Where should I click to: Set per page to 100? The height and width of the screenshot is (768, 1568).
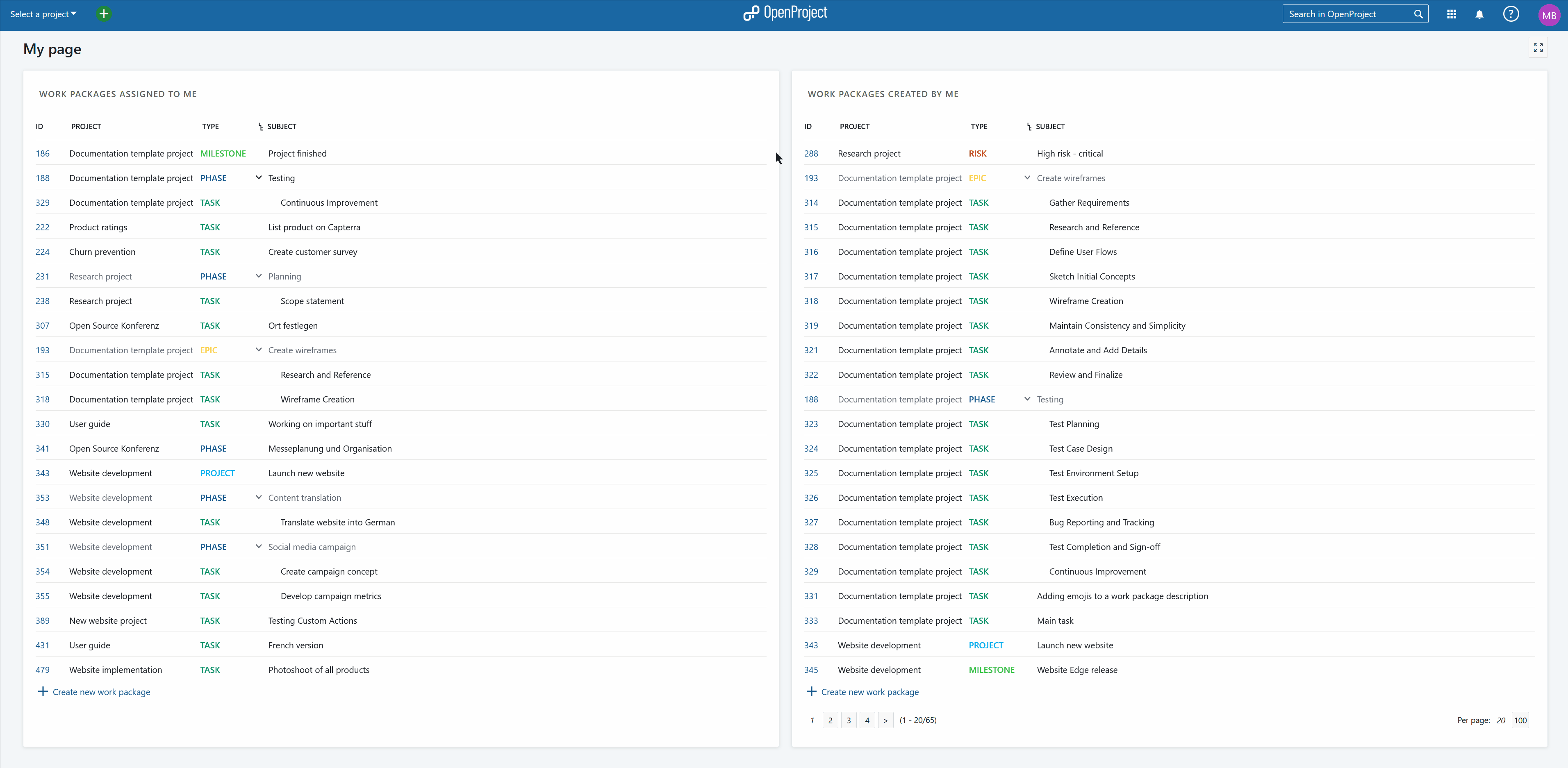point(1520,720)
